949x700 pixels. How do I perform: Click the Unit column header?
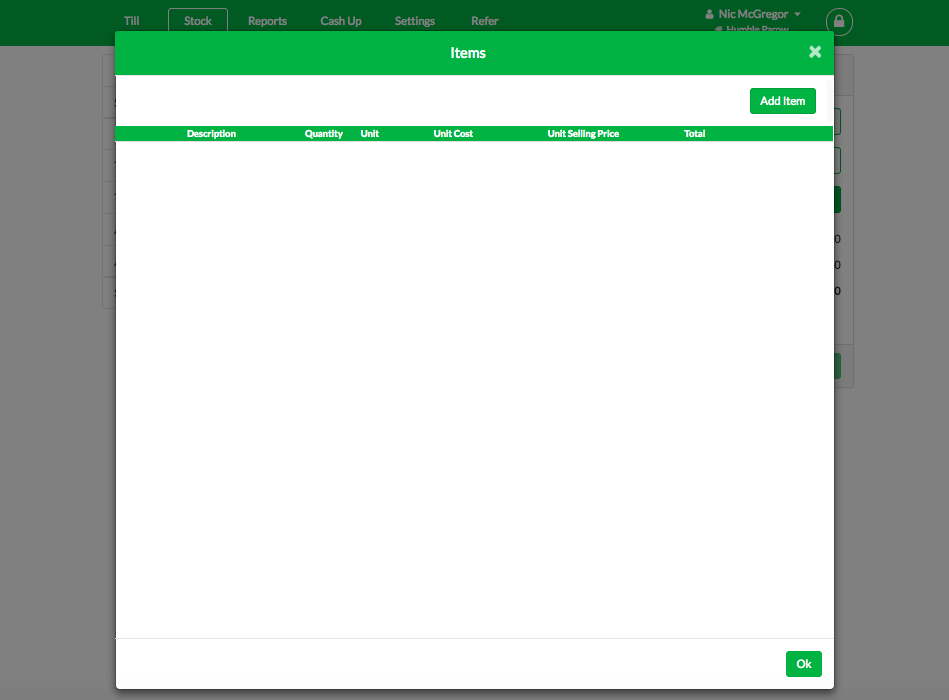pyautogui.click(x=370, y=134)
